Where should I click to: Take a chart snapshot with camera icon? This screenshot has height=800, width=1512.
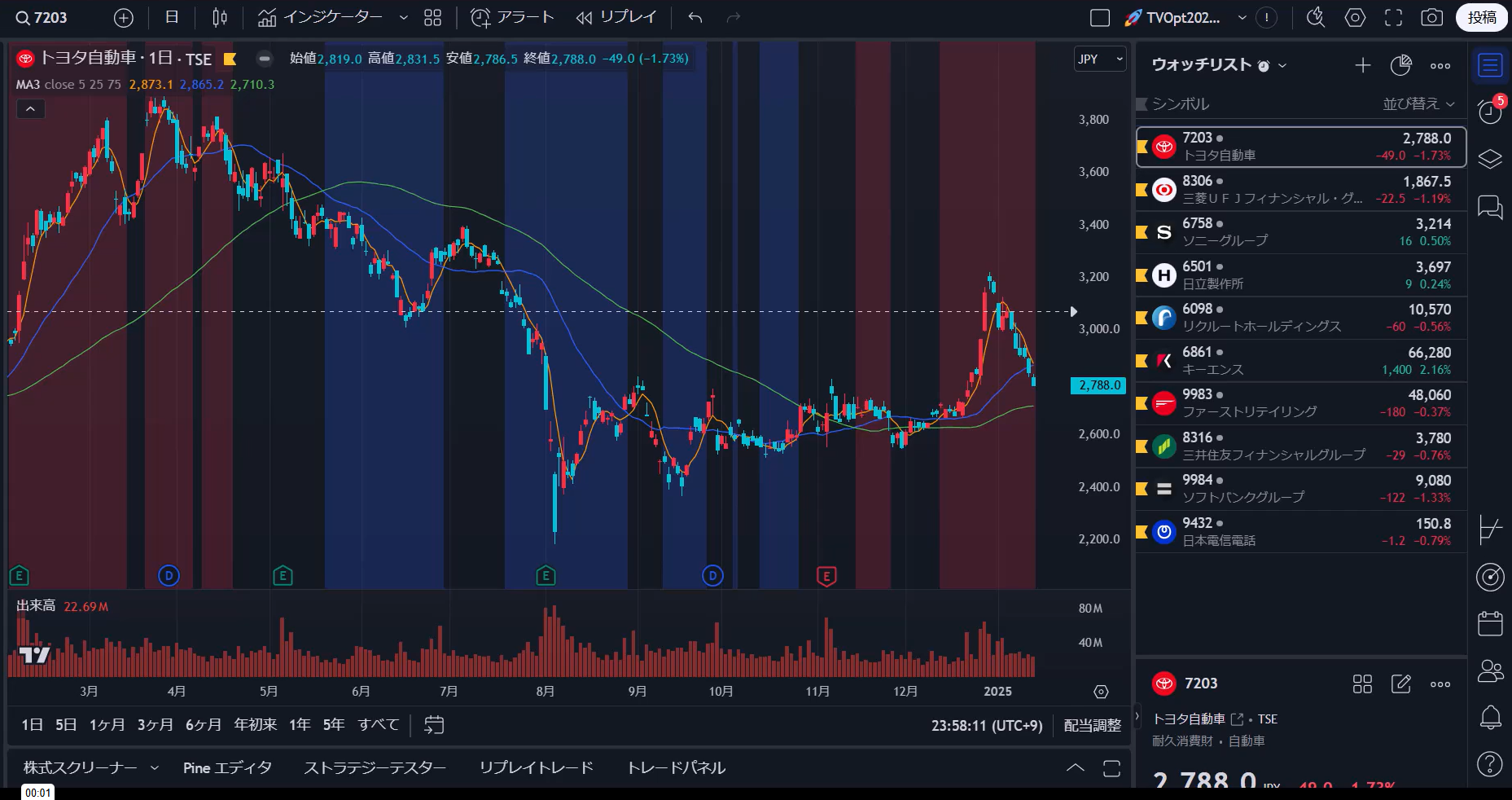[x=1432, y=18]
